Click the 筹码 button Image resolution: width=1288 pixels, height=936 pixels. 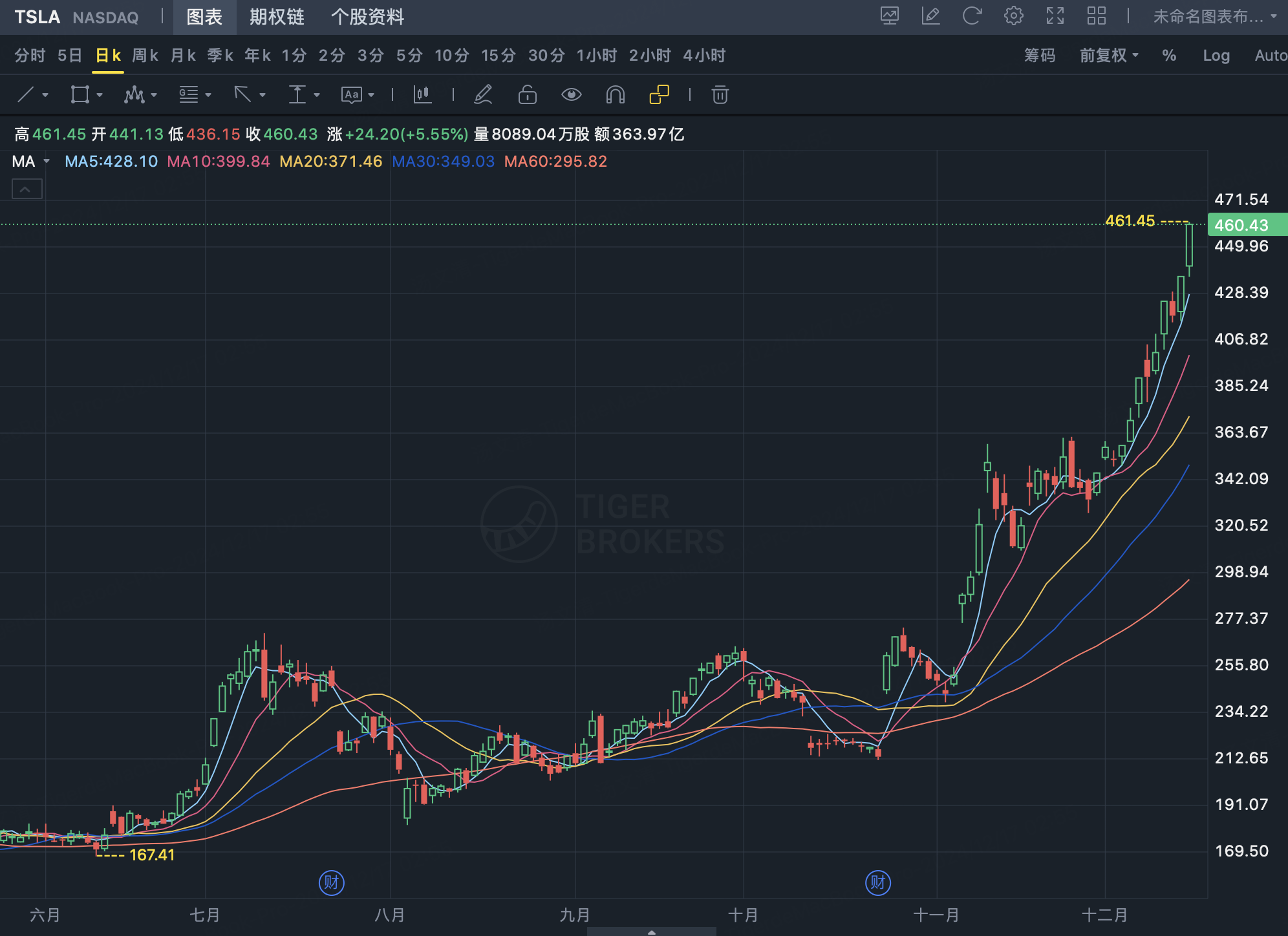pyautogui.click(x=1039, y=56)
